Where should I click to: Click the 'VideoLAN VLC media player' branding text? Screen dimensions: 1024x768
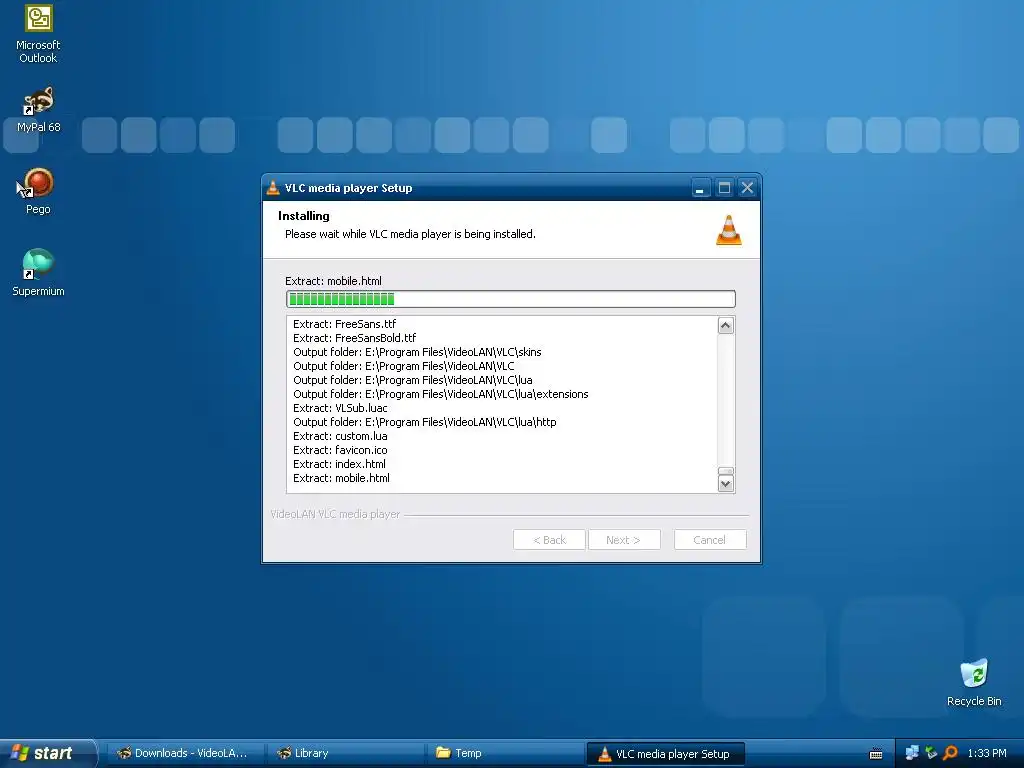point(335,514)
